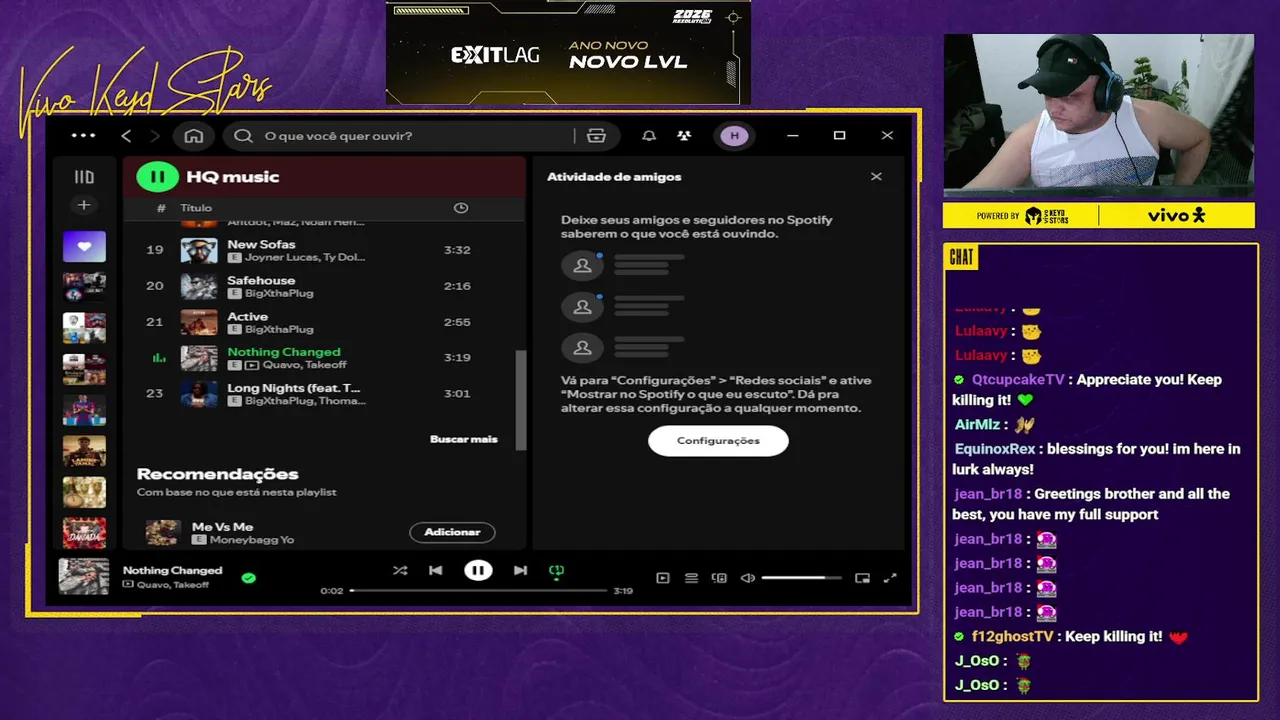Open the notifications bell
Viewport: 1280px width, 720px height.
[x=649, y=136]
